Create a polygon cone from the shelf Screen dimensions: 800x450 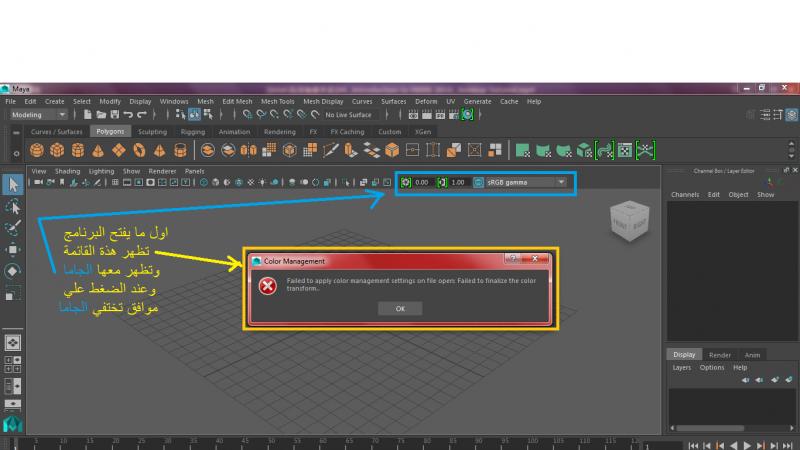98,150
